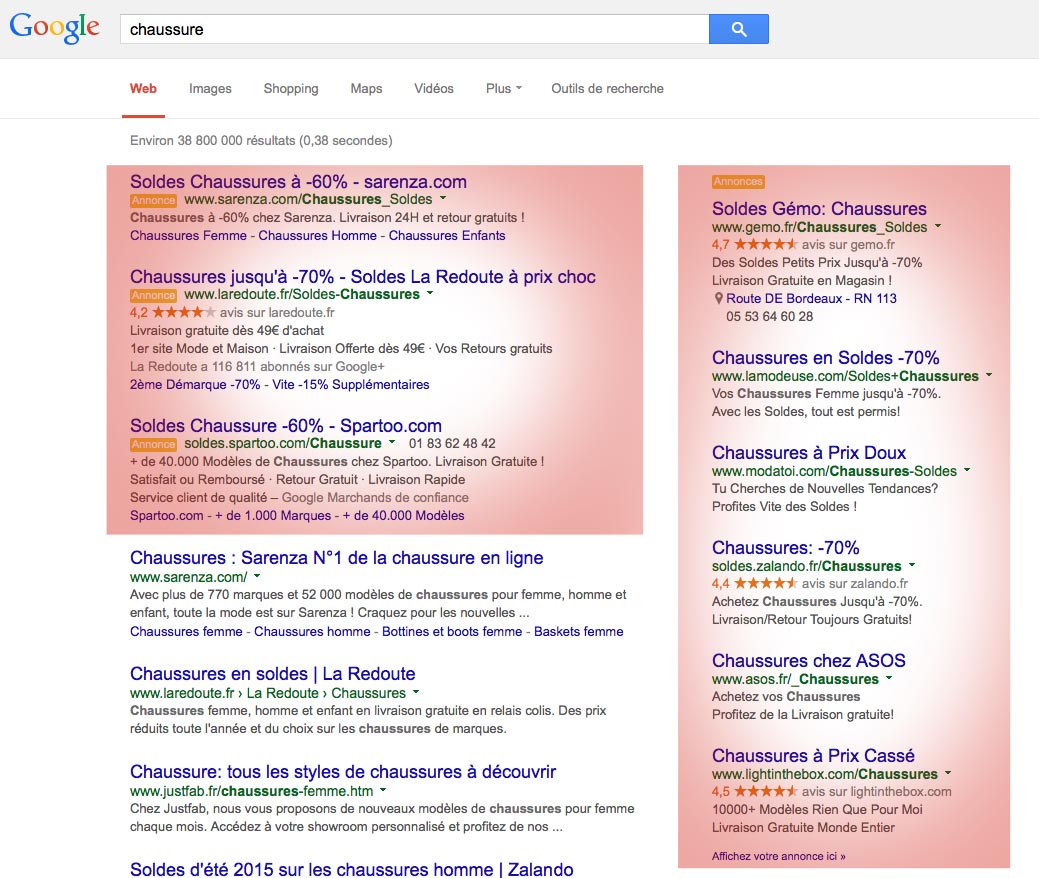1039x878 pixels.
Task: Click the Annonce badge on the La Redoute ad
Action: (x=153, y=295)
